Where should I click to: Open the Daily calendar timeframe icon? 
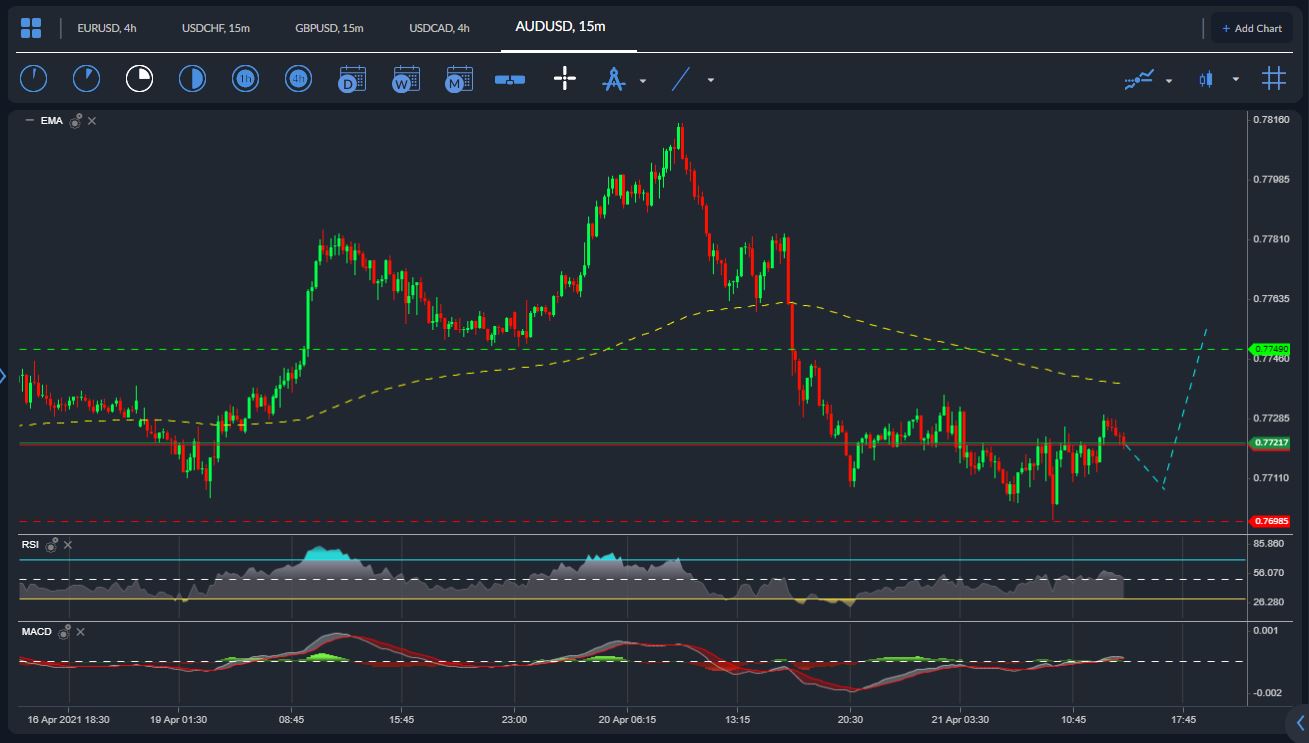tap(351, 78)
